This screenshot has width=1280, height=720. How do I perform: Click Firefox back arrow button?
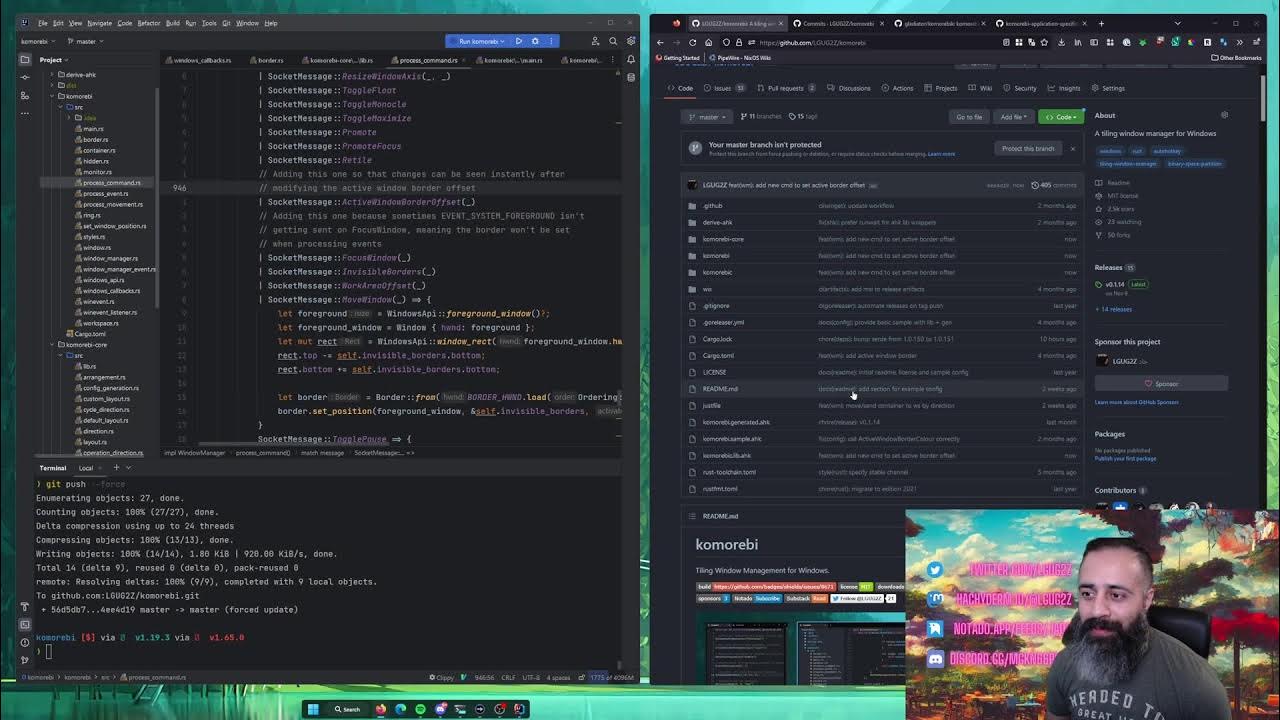click(x=660, y=42)
